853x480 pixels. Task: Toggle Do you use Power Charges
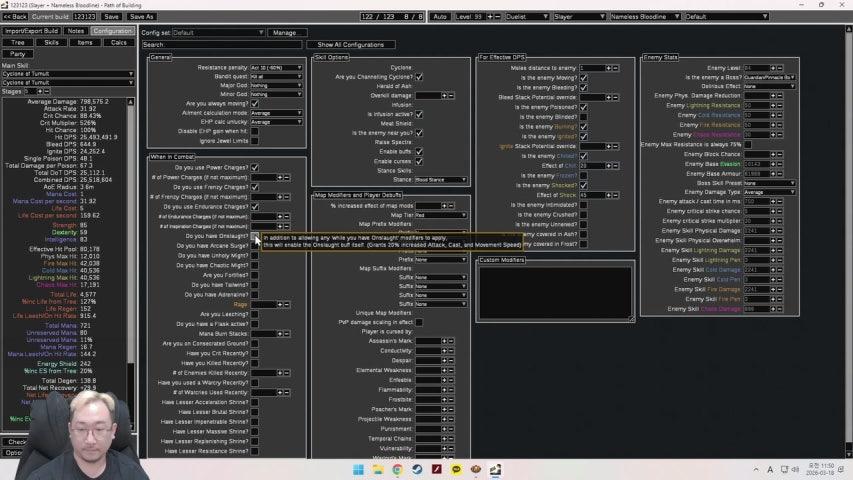click(x=255, y=168)
